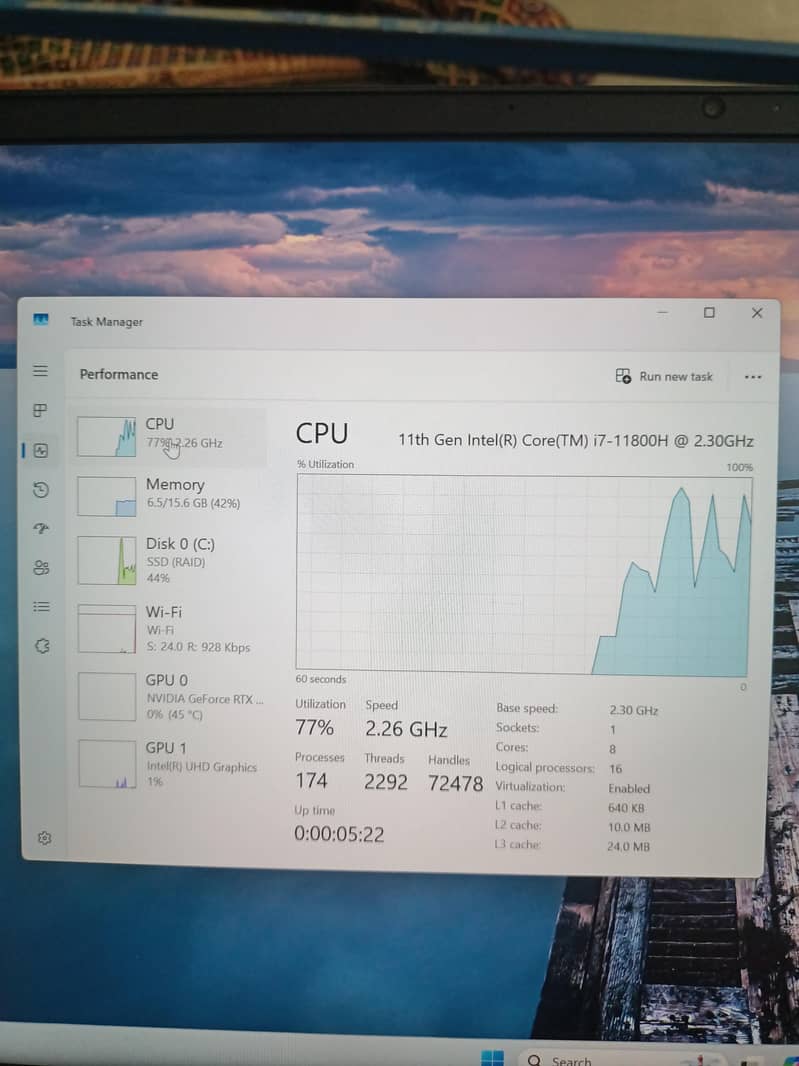799x1066 pixels.
Task: Click the L1 cache 640 KB value
Action: coord(626,808)
